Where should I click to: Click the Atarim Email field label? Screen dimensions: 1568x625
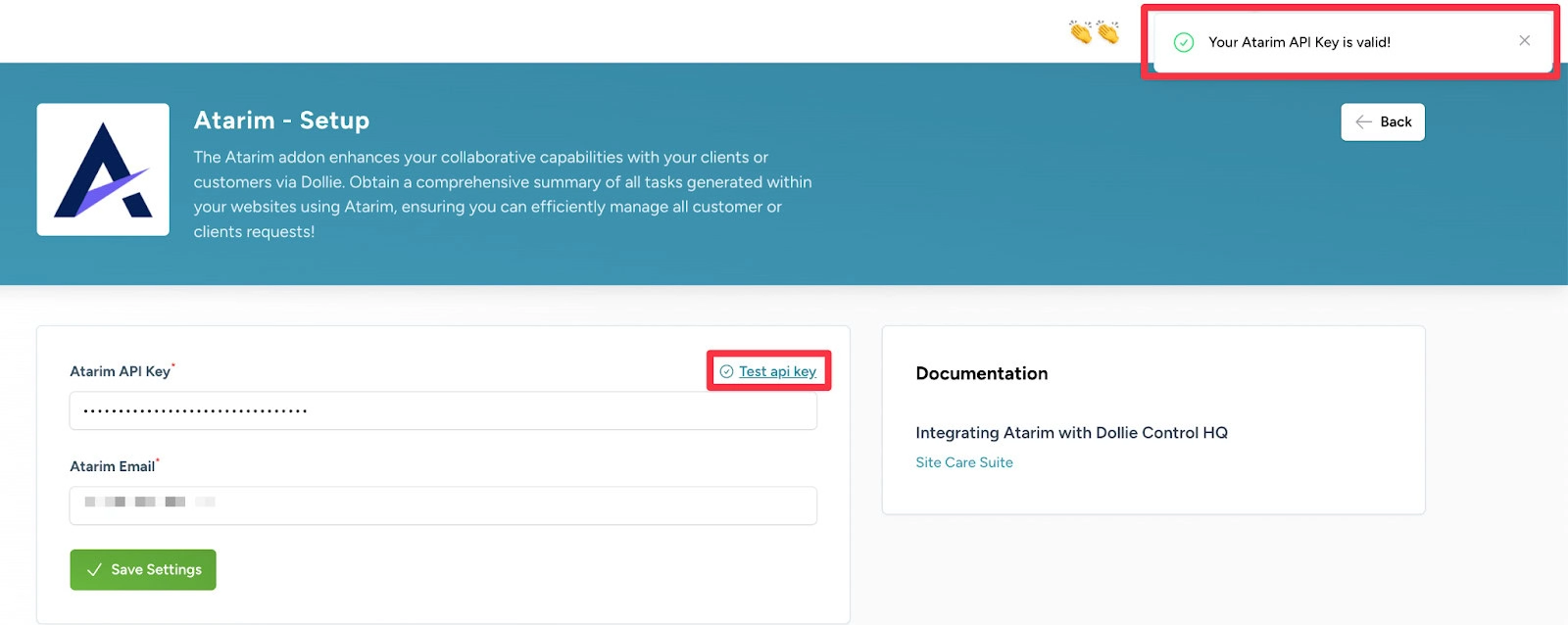tap(112, 467)
